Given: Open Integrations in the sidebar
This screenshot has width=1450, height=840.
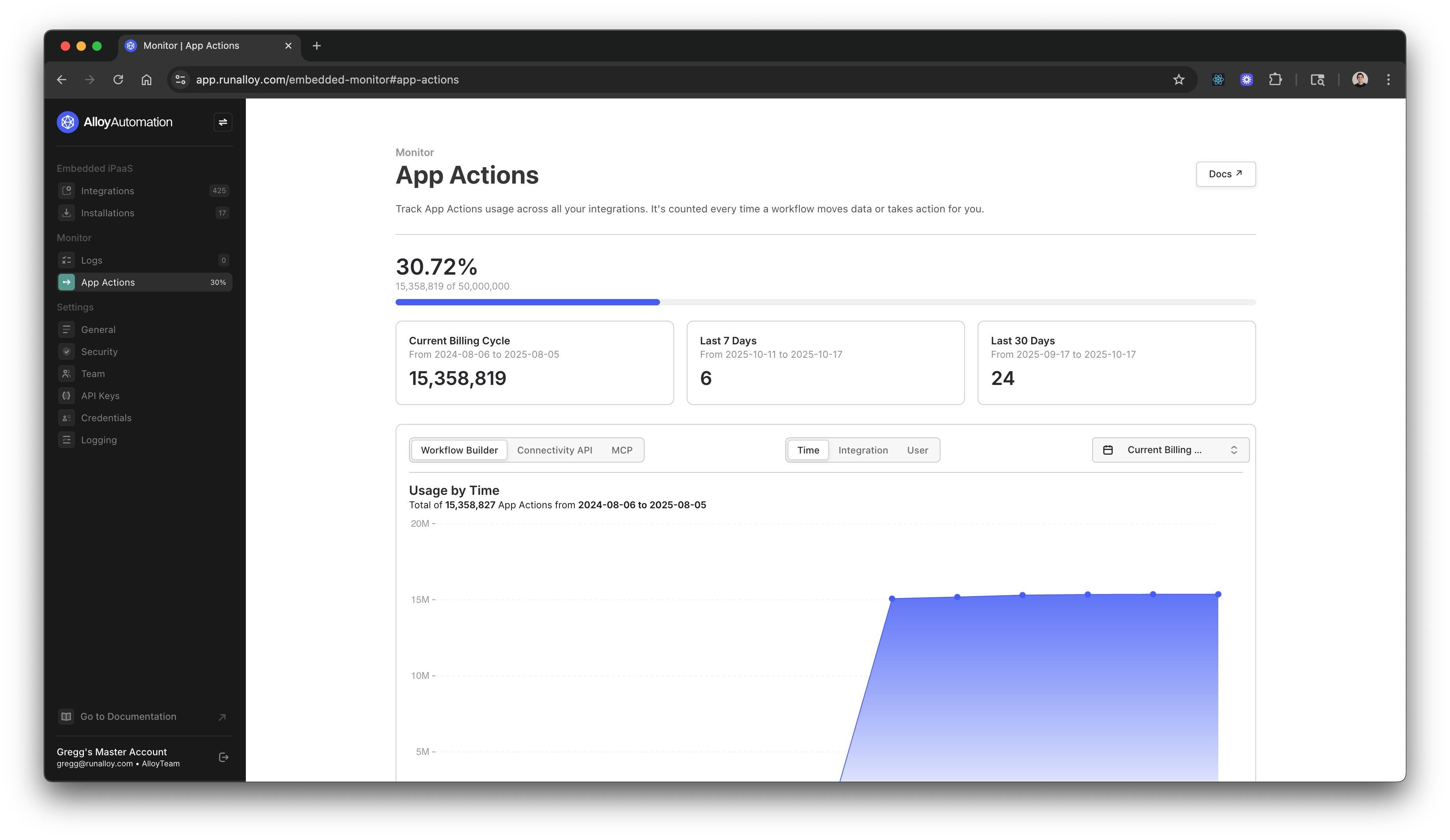Looking at the screenshot, I should [108, 191].
